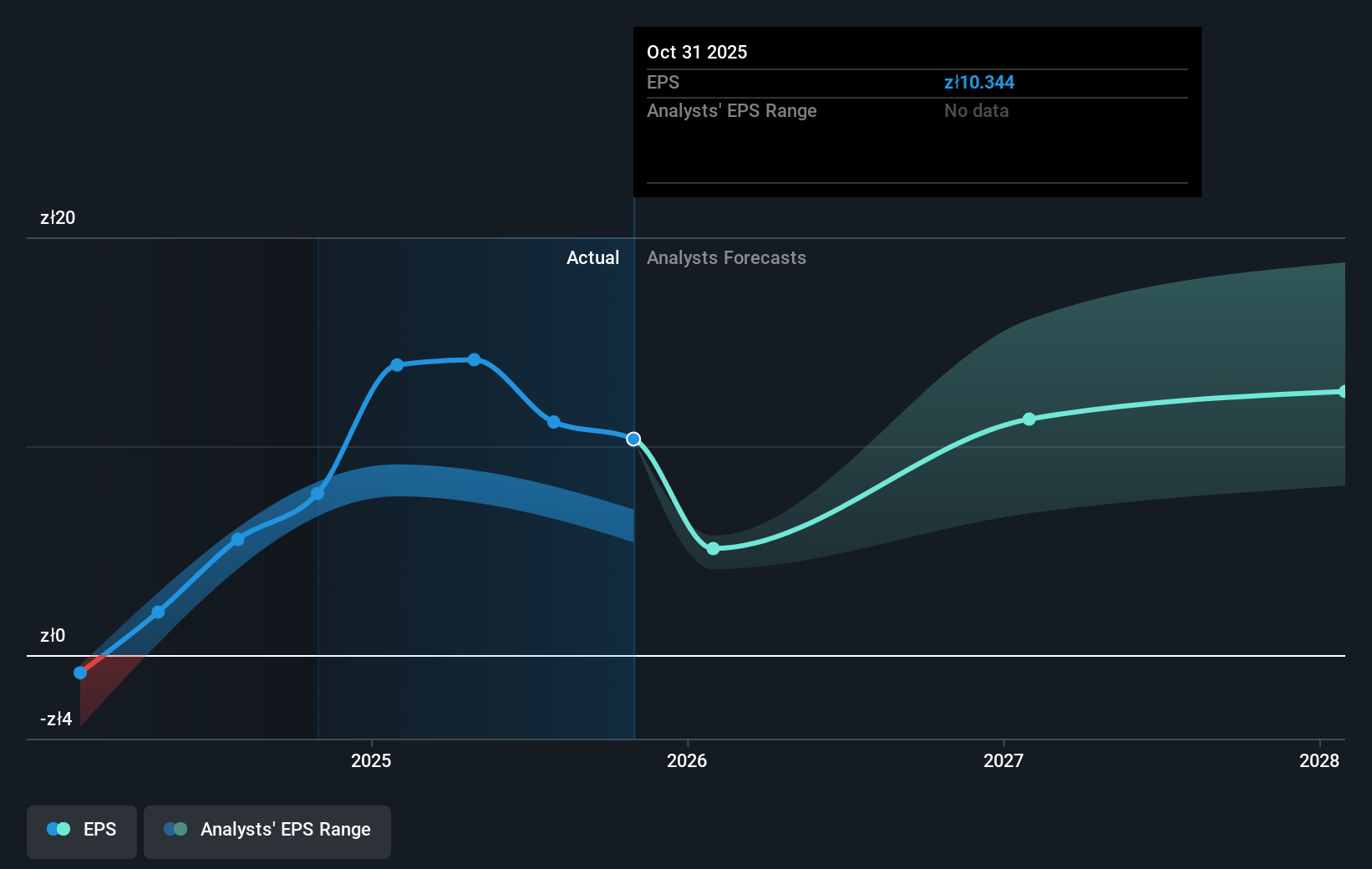Click the 2026 forecast trough data point
Screen dimensions: 1372x869
(713, 548)
